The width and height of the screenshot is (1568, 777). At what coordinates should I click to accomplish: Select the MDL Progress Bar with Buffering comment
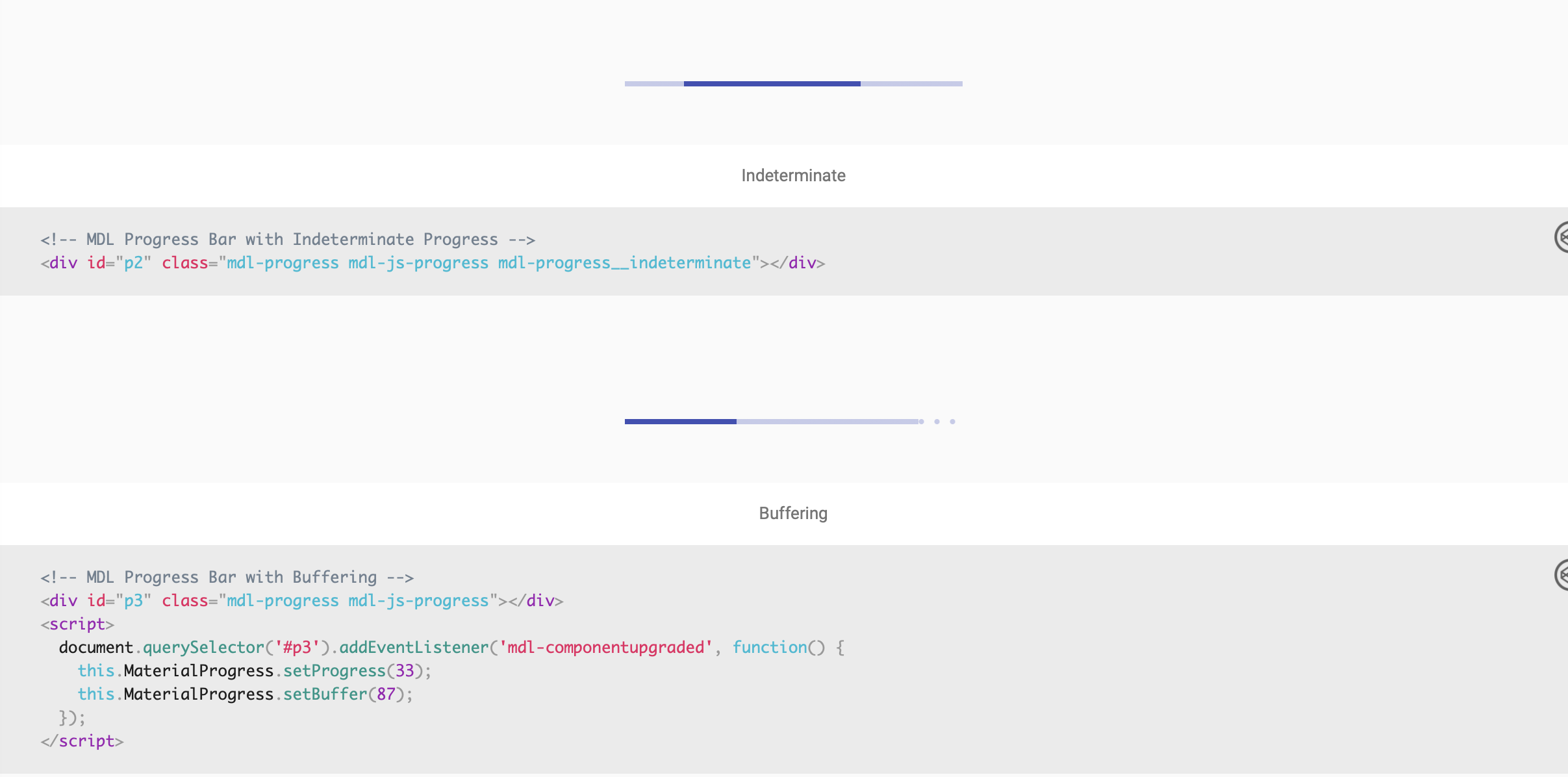click(227, 577)
